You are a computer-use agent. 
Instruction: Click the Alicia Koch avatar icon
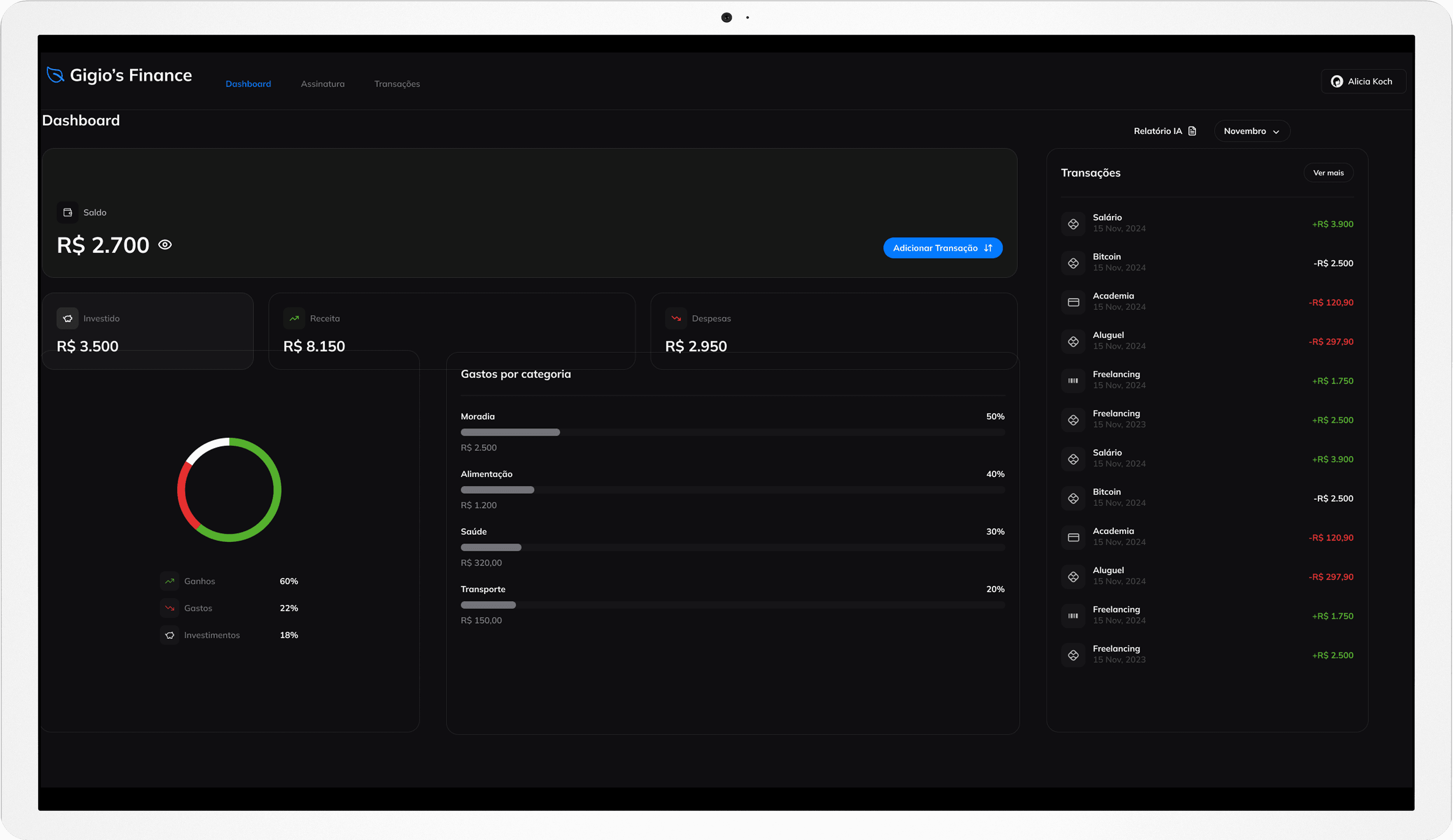(1337, 81)
